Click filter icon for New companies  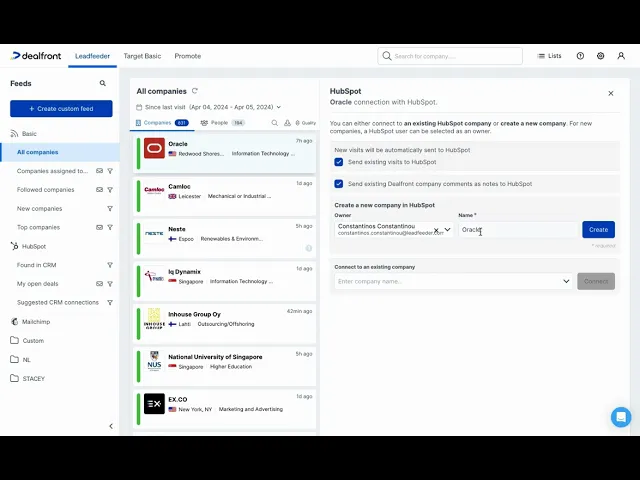click(110, 209)
